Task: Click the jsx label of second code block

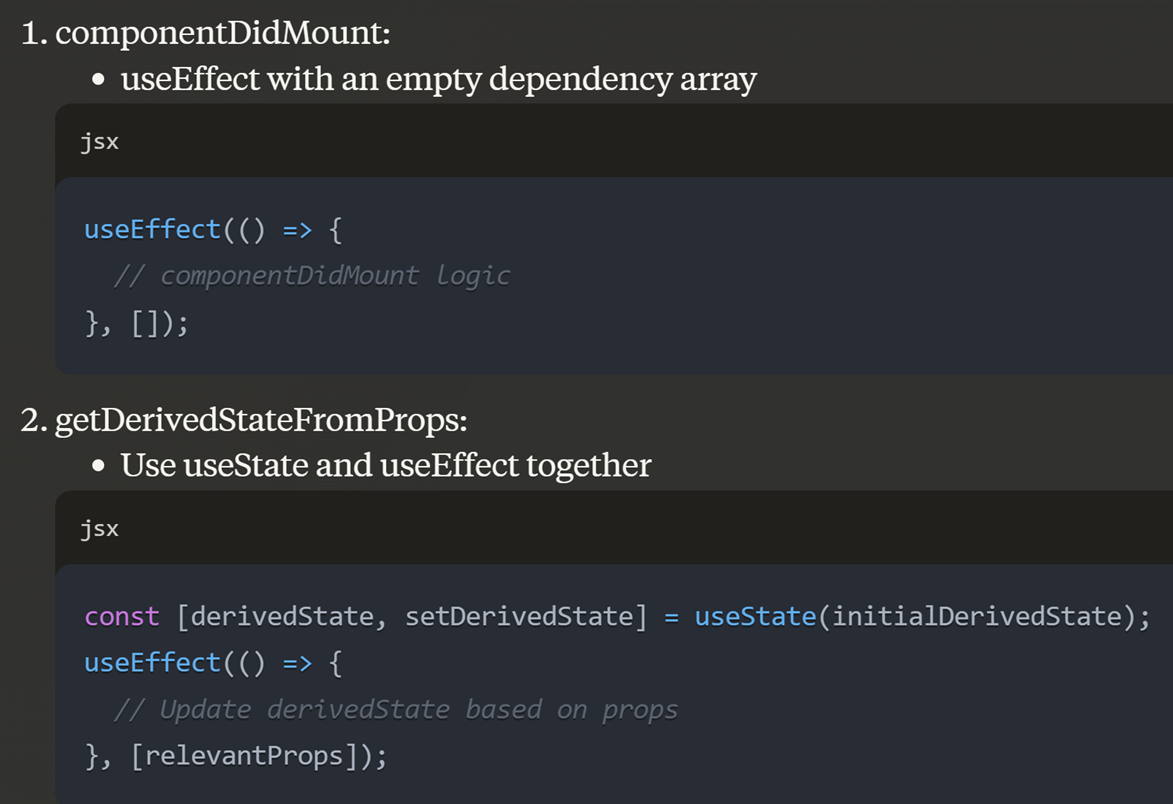Action: click(x=99, y=529)
